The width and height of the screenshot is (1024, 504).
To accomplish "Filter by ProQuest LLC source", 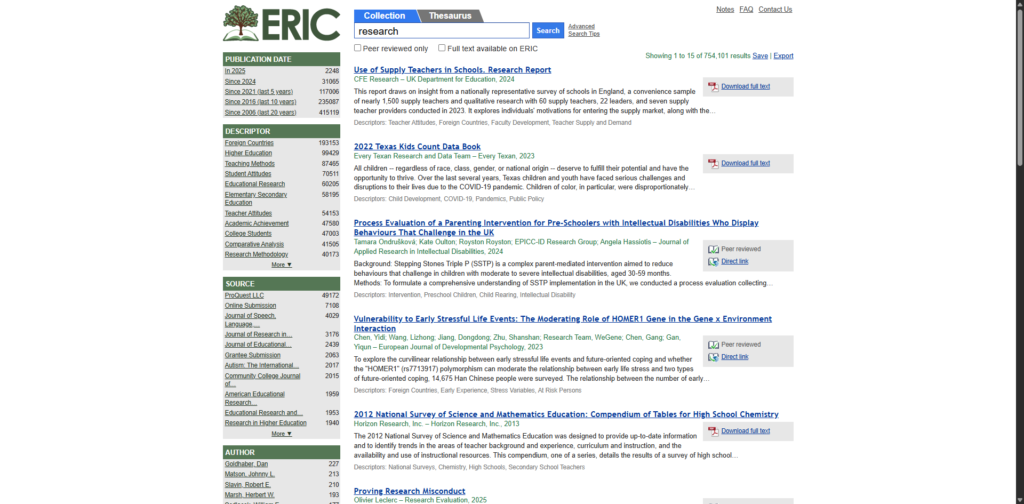I will [244, 296].
